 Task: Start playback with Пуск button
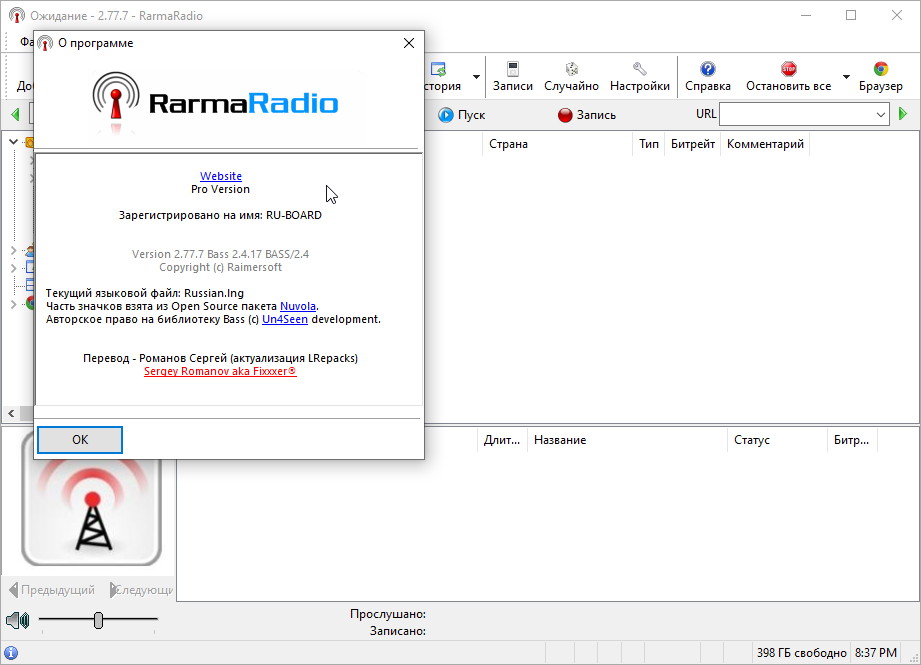[x=462, y=115]
